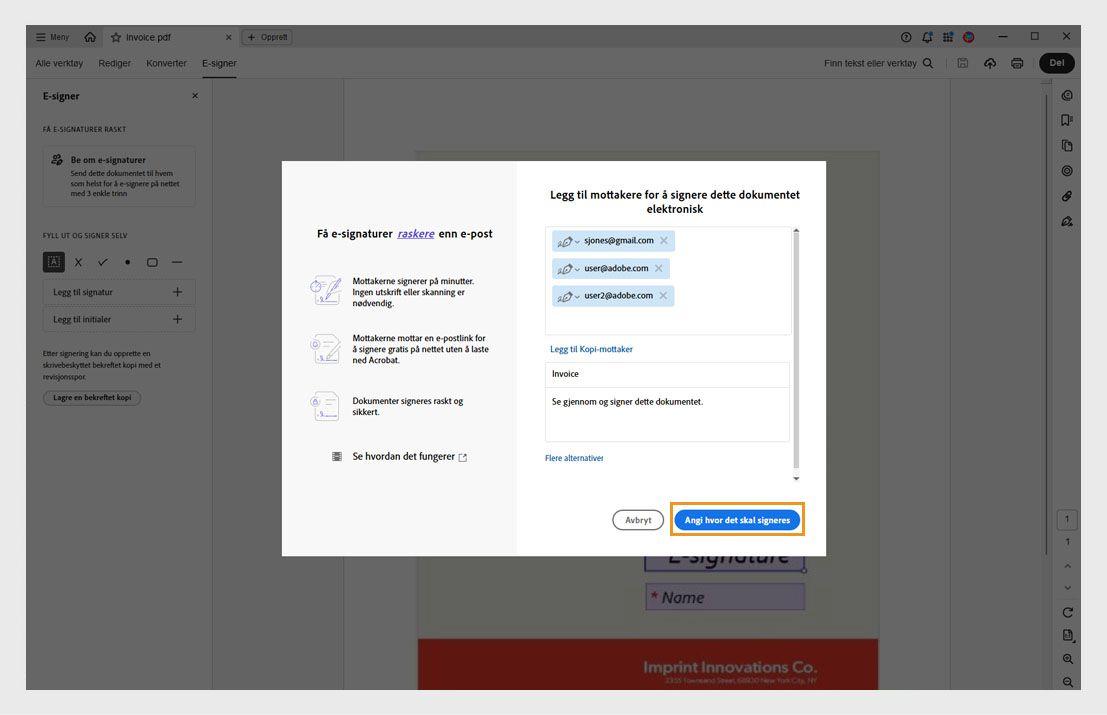Viewport: 1107px width, 715px height.
Task: Click Legg til Kopi-mottaker link
Action: coord(592,349)
